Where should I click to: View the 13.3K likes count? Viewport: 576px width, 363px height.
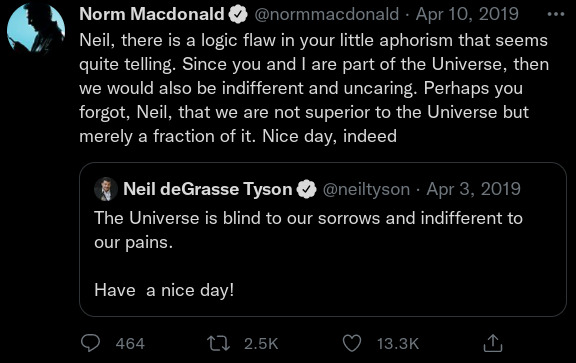click(x=398, y=344)
